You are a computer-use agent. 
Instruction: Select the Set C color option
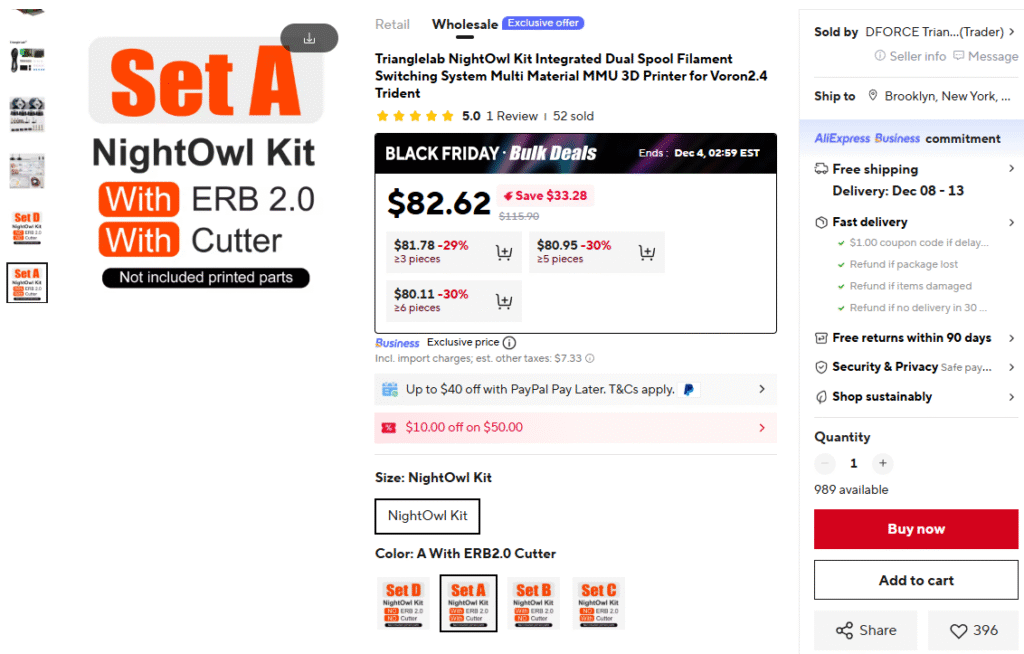[x=598, y=603]
